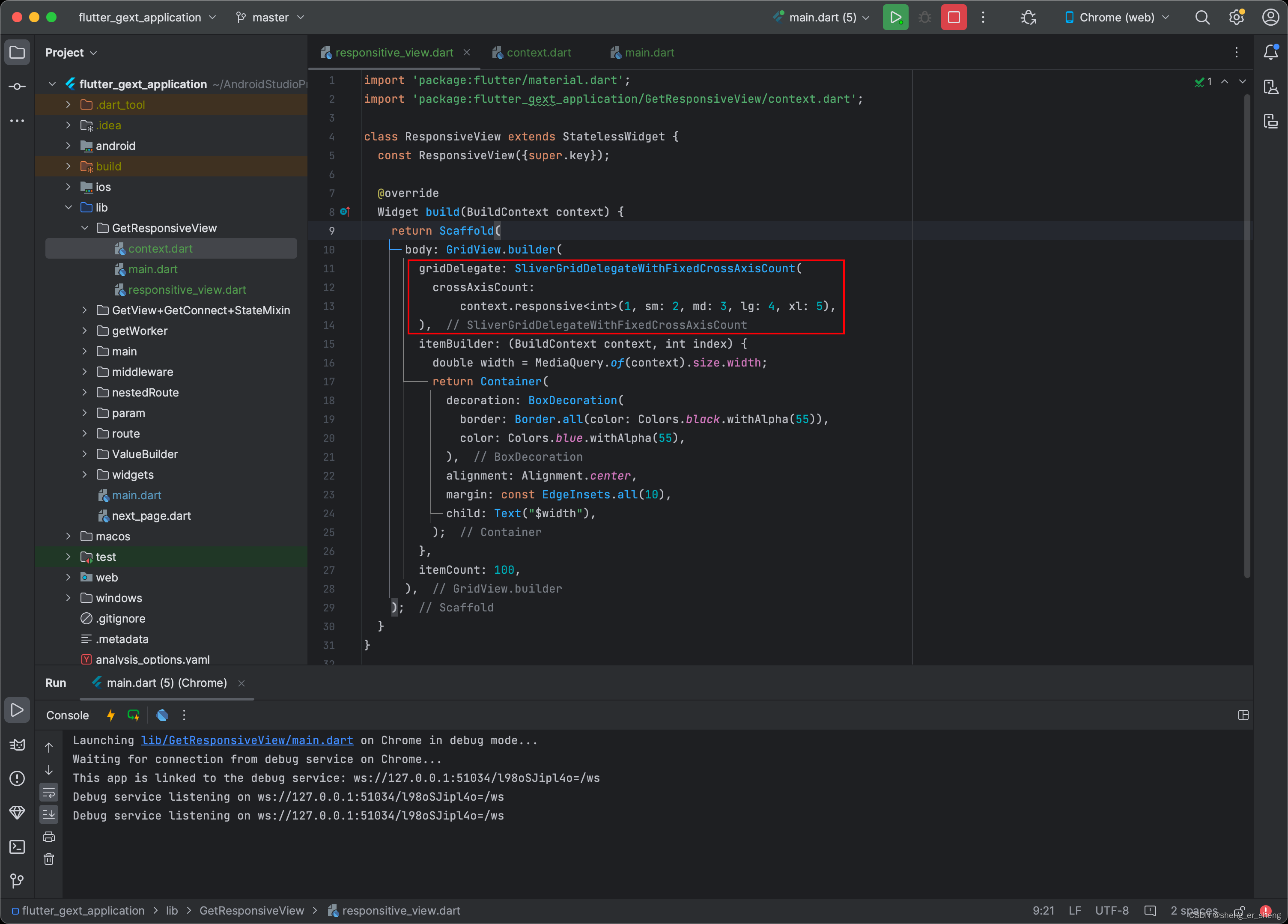
Task: Open the Debug bug icon in the toolbar
Action: [x=924, y=18]
